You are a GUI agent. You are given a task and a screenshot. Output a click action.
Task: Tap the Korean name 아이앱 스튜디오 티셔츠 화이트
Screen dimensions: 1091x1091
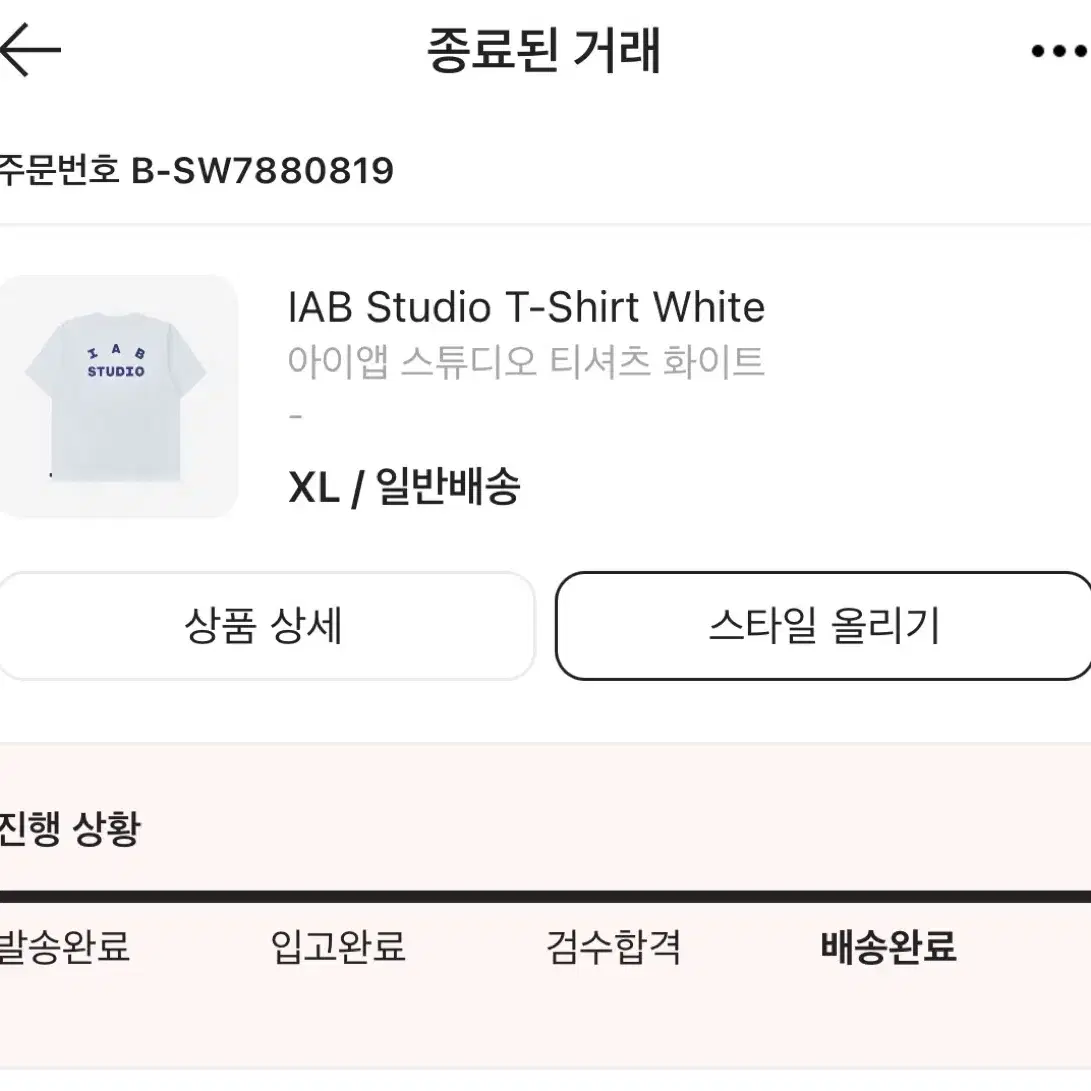pyautogui.click(x=527, y=362)
